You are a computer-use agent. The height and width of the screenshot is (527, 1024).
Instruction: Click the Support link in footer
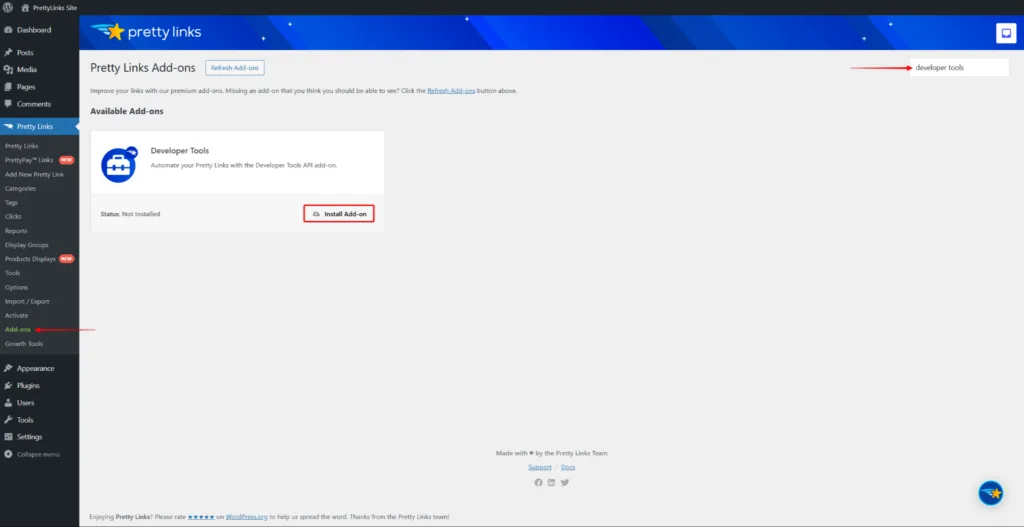tap(539, 467)
